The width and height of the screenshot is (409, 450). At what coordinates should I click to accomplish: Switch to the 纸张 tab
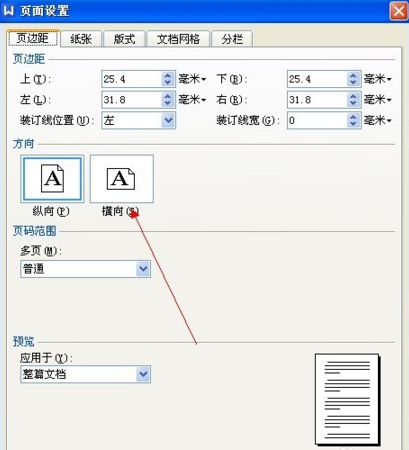pyautogui.click(x=81, y=39)
